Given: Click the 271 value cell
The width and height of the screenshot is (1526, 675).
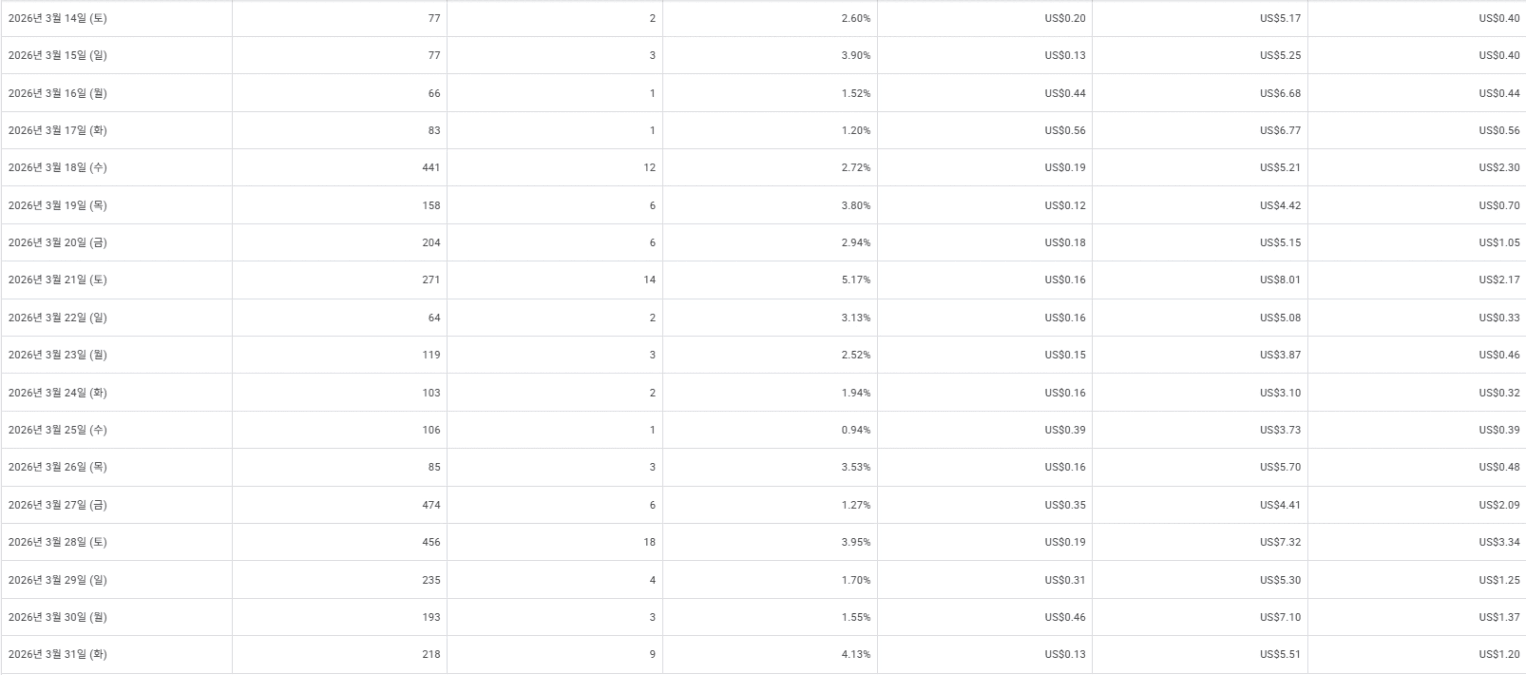Looking at the screenshot, I should pos(431,280).
